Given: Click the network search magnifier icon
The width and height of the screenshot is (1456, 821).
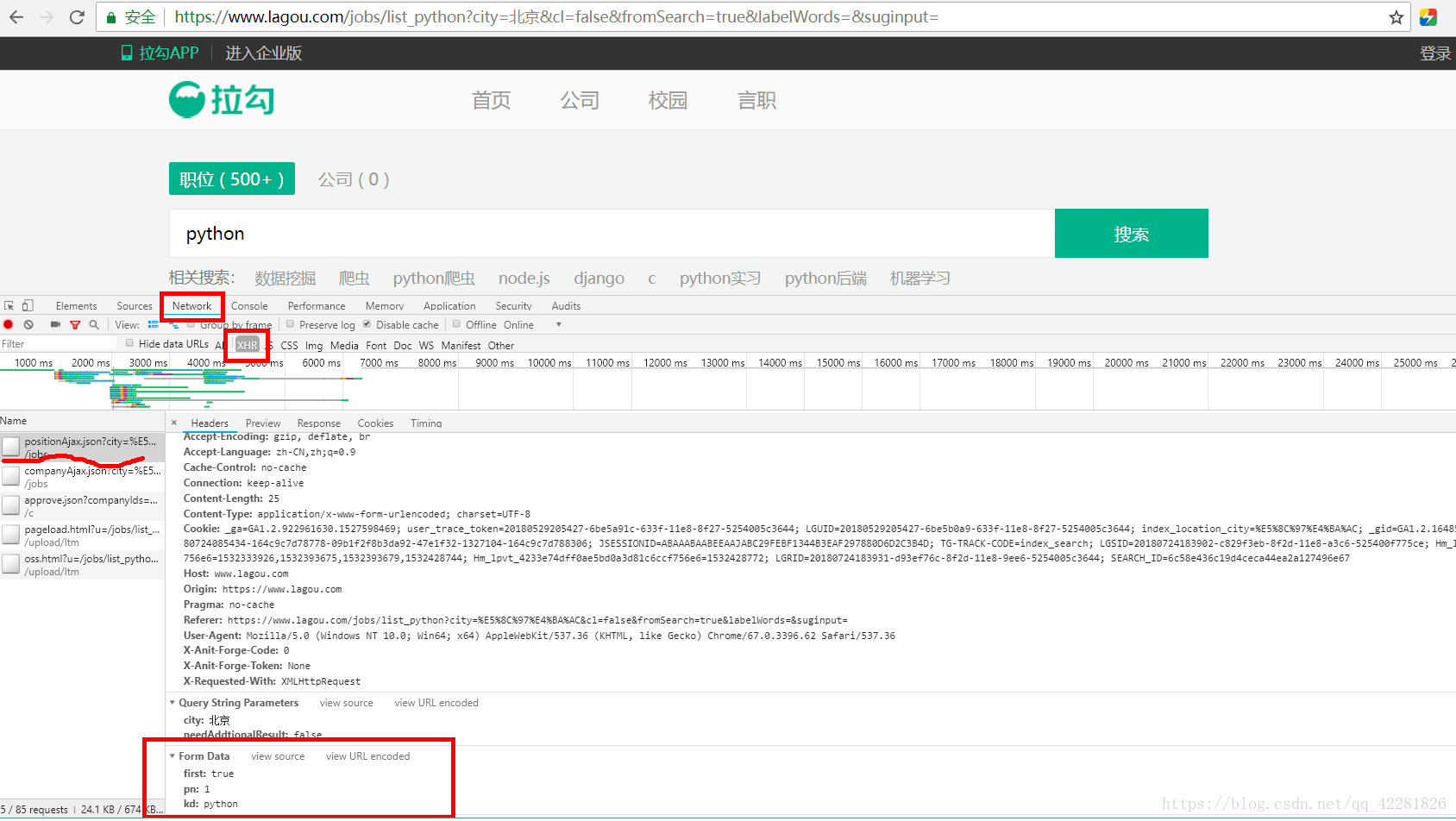Looking at the screenshot, I should tap(94, 325).
